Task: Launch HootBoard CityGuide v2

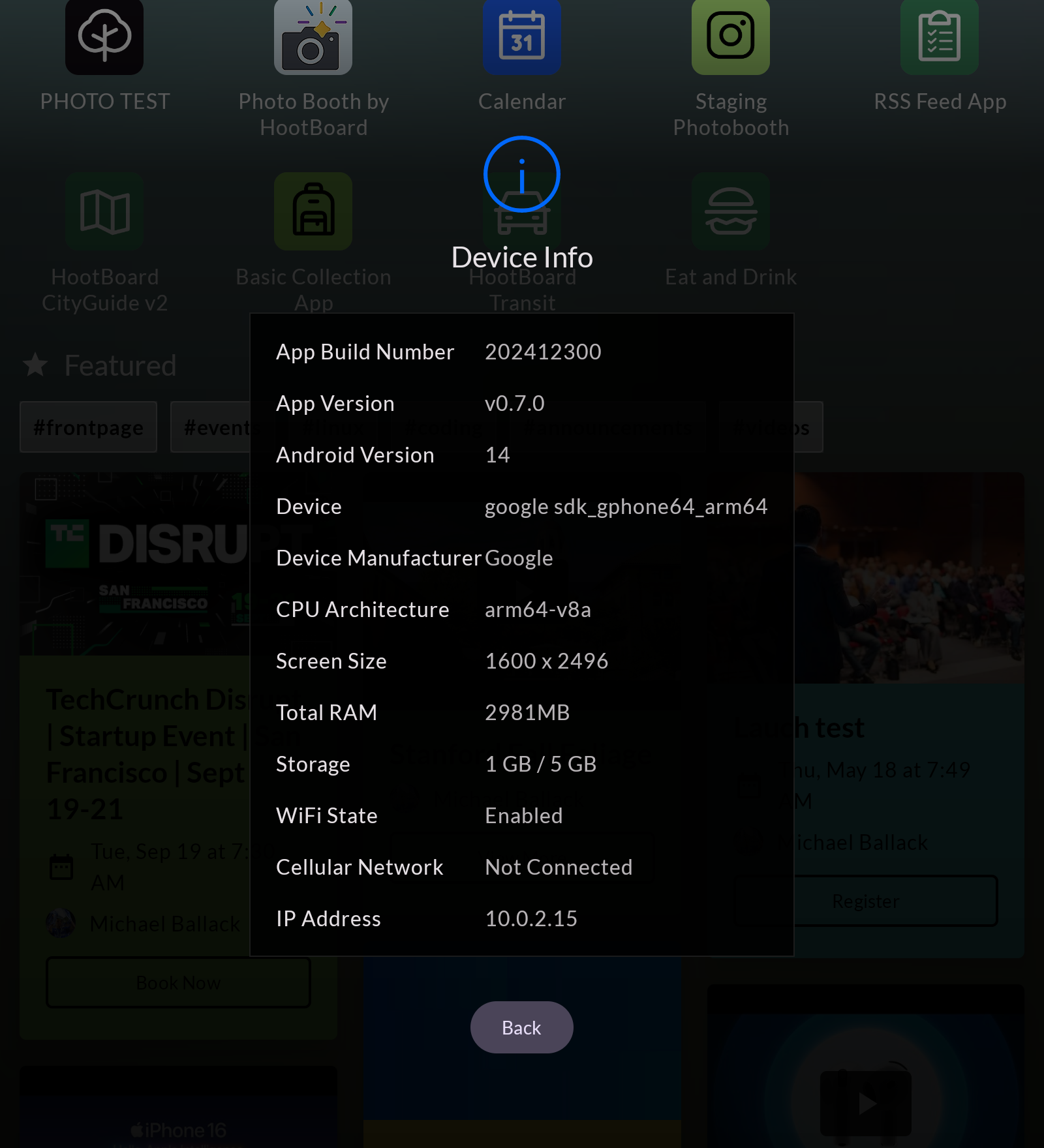Action: pyautogui.click(x=104, y=212)
